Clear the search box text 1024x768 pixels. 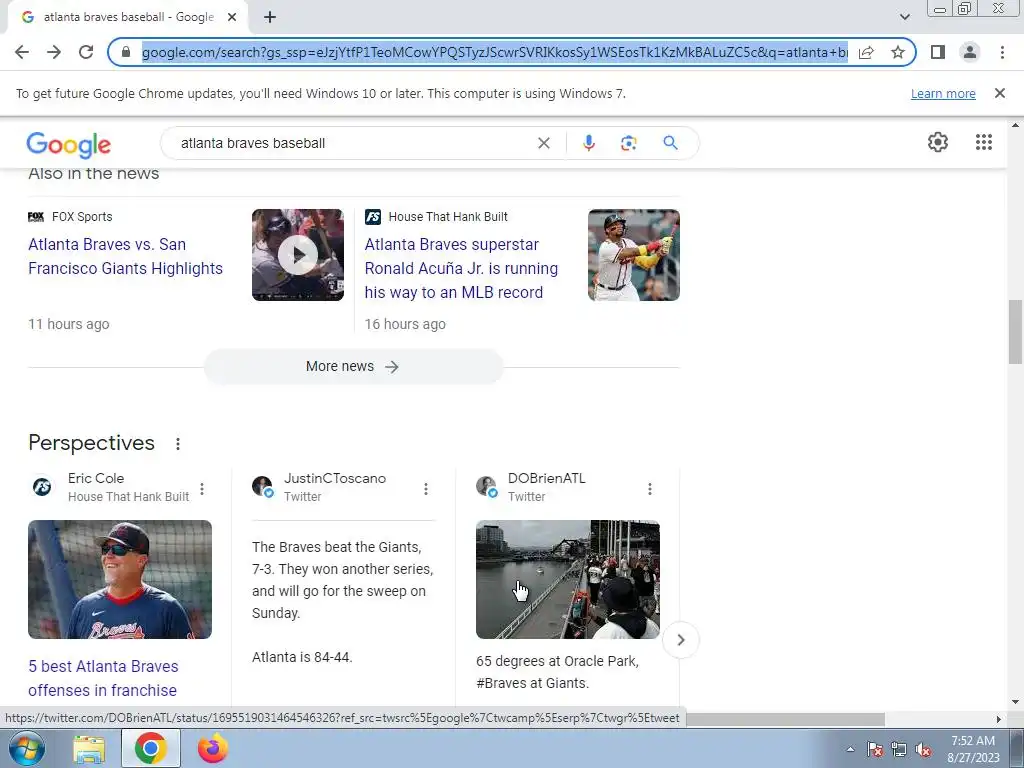(543, 143)
